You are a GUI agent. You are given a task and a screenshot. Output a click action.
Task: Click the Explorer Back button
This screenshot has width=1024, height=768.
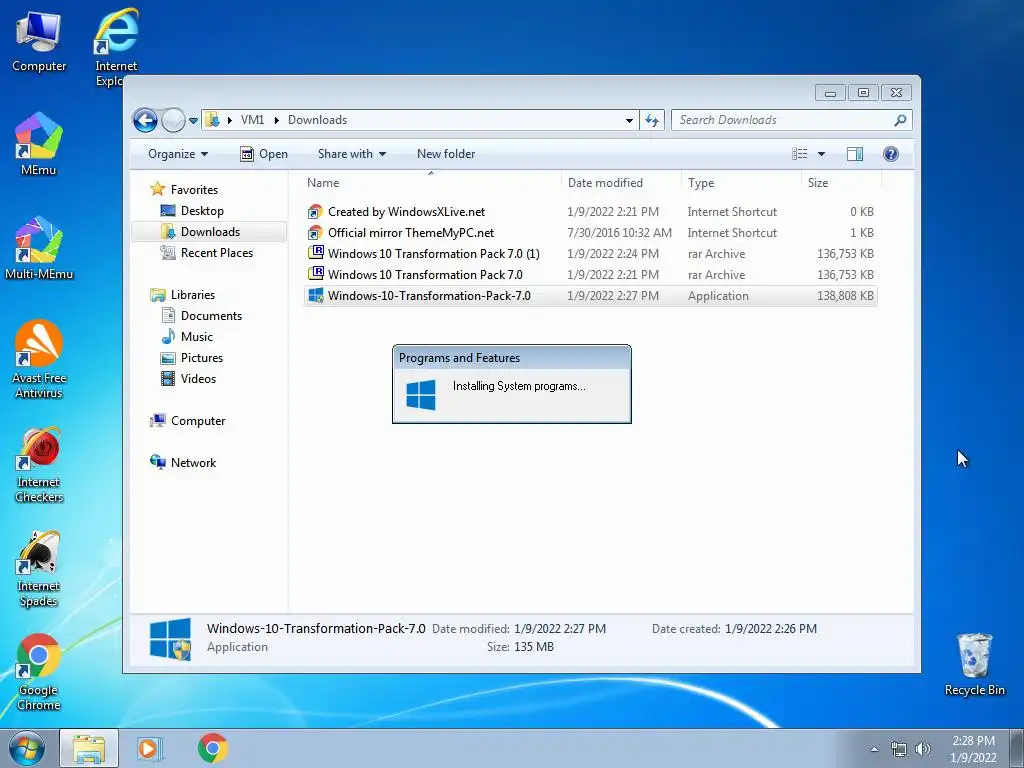145,120
